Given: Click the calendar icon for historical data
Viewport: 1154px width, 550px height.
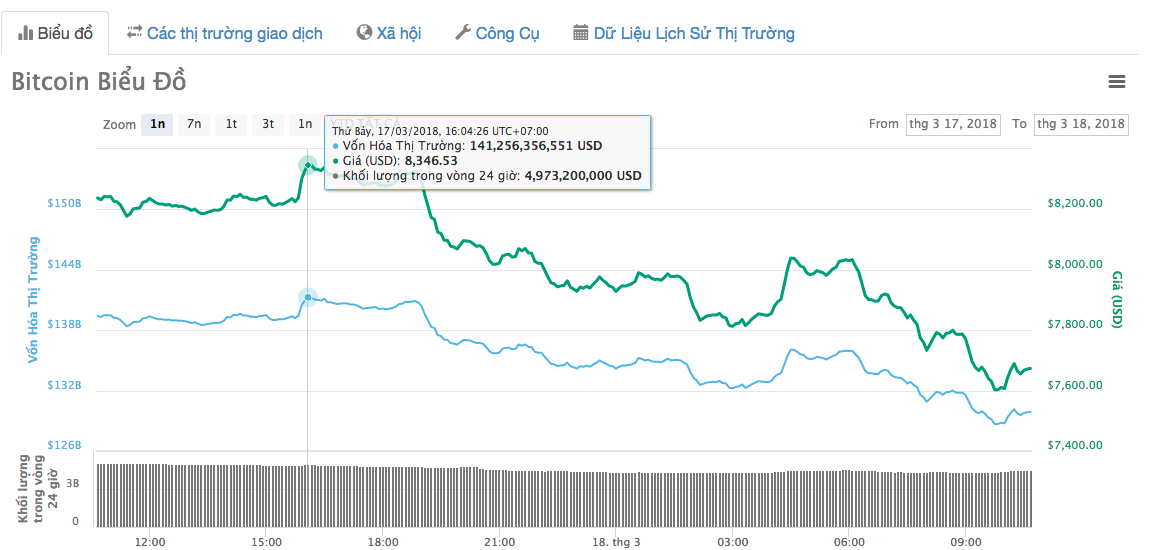Looking at the screenshot, I should [x=581, y=32].
